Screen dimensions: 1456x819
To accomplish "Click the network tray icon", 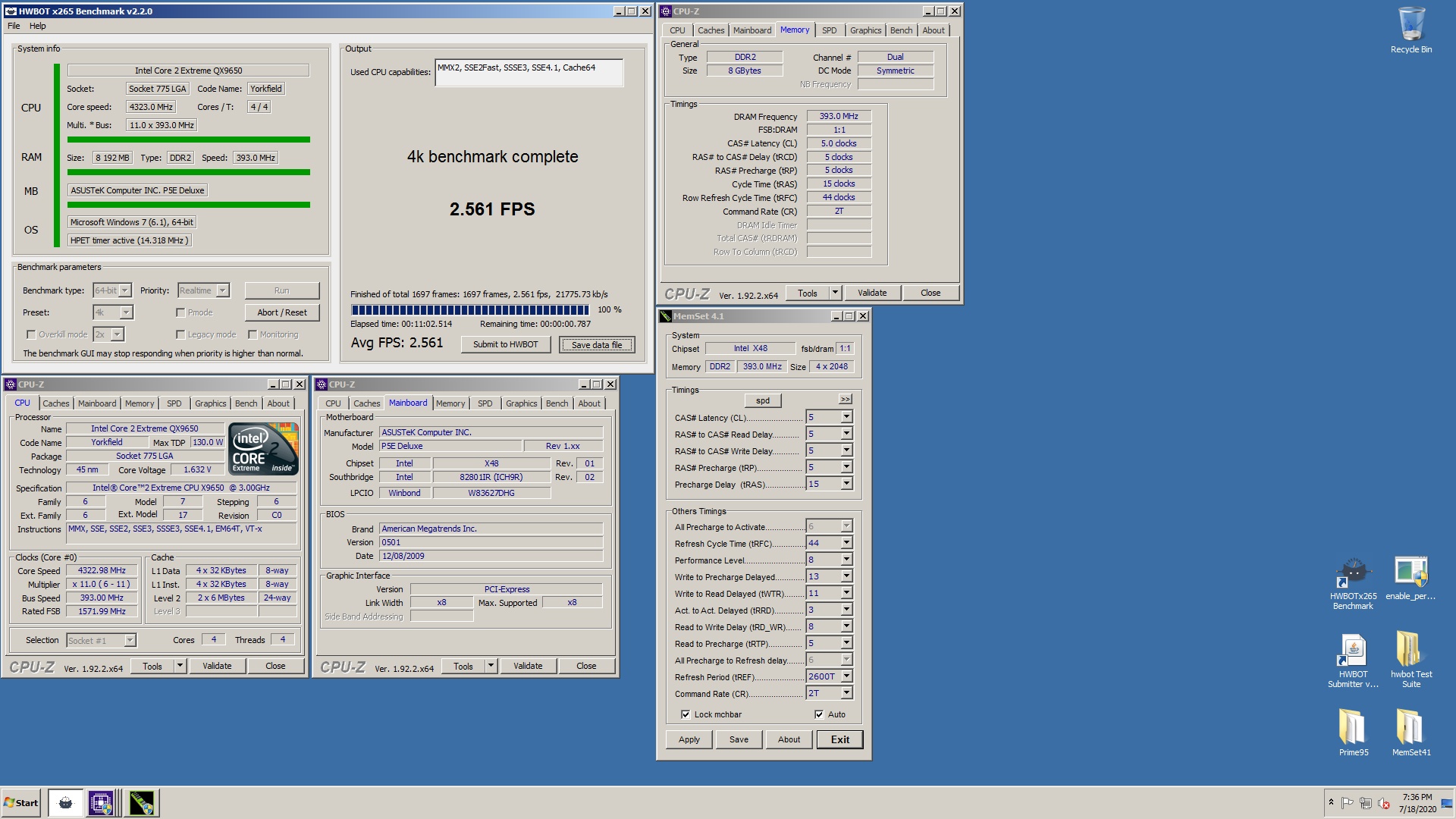I will 1365,803.
